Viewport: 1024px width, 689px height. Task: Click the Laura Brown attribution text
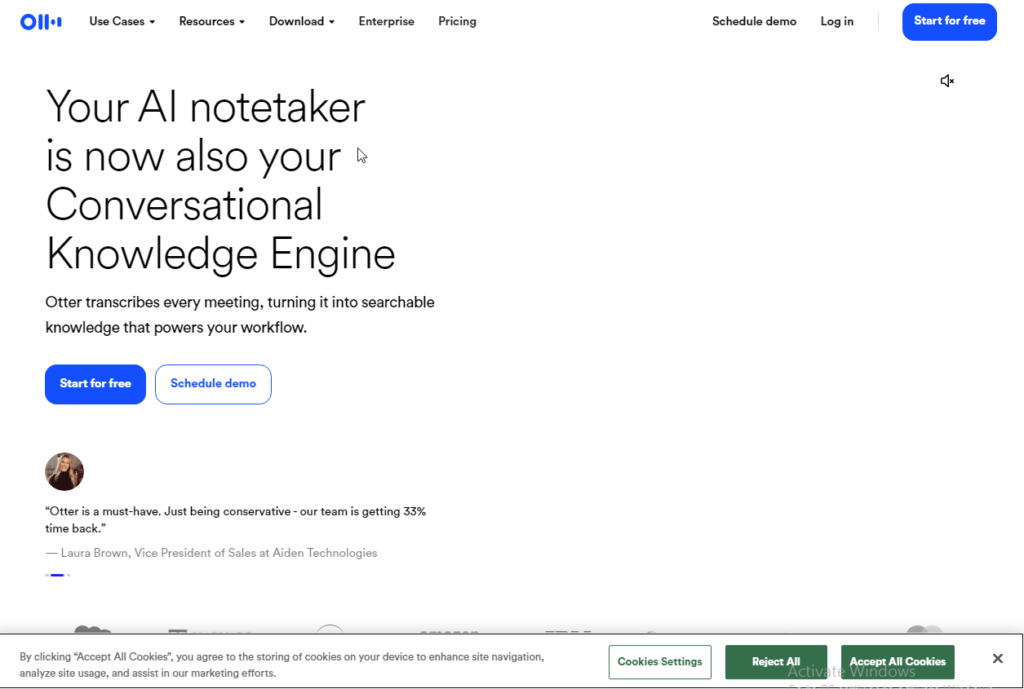tap(211, 553)
